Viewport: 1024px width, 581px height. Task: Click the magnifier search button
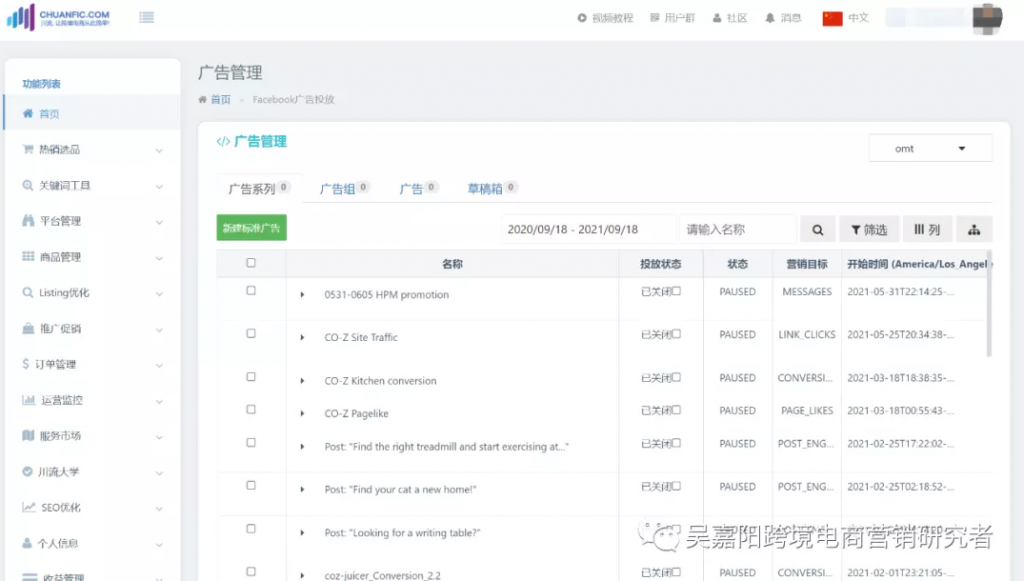pos(818,229)
